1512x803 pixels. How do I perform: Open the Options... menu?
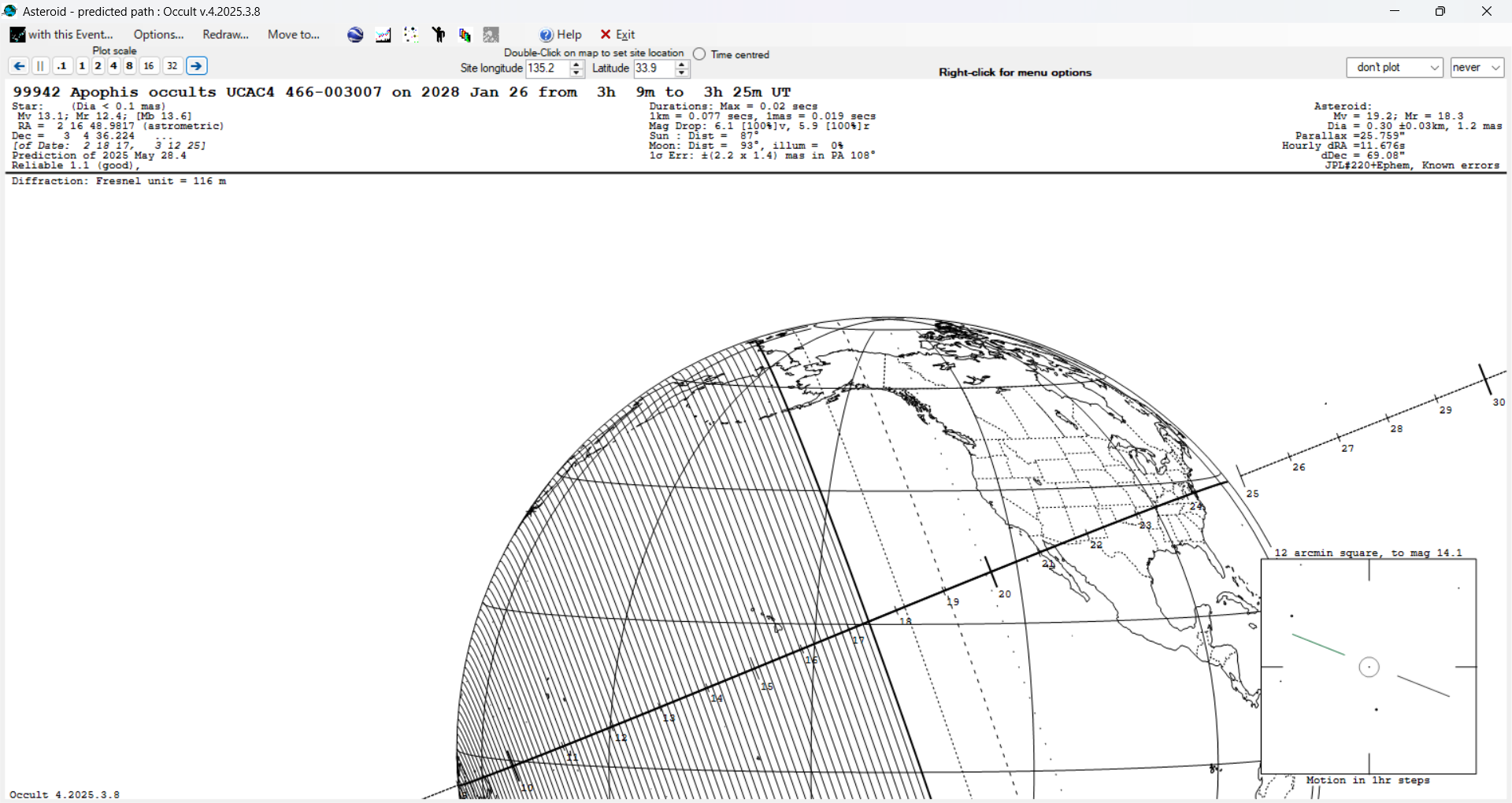158,35
